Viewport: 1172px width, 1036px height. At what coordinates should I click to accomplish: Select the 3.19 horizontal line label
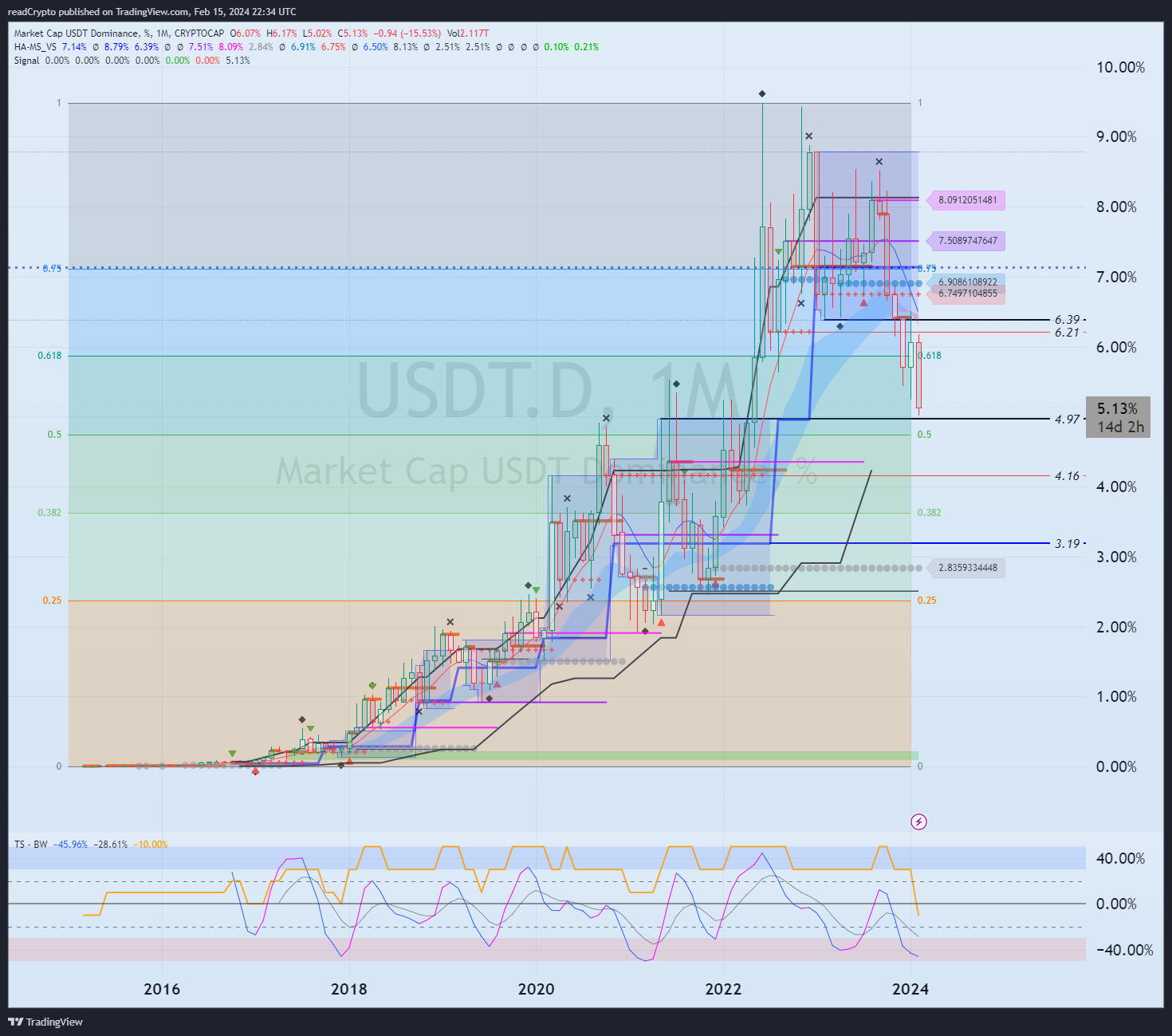tap(1067, 544)
